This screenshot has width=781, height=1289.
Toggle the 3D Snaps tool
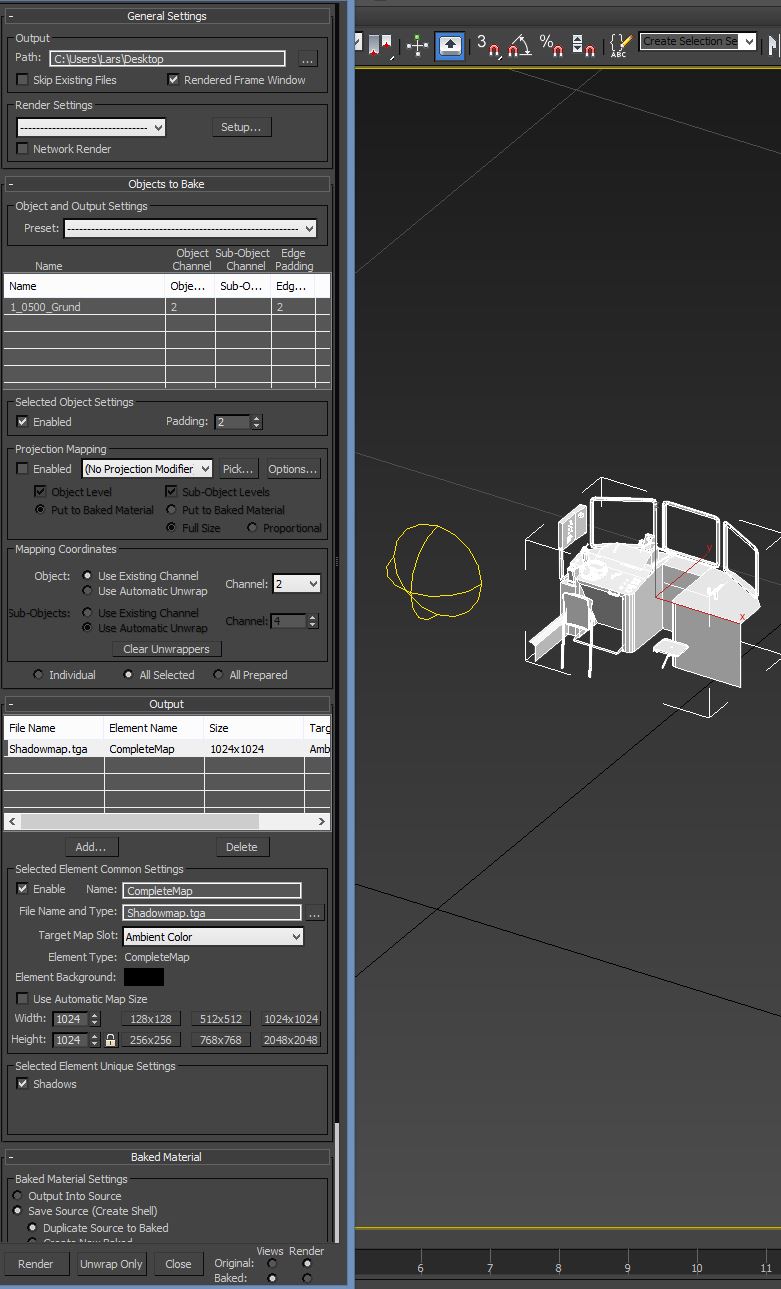pos(487,45)
